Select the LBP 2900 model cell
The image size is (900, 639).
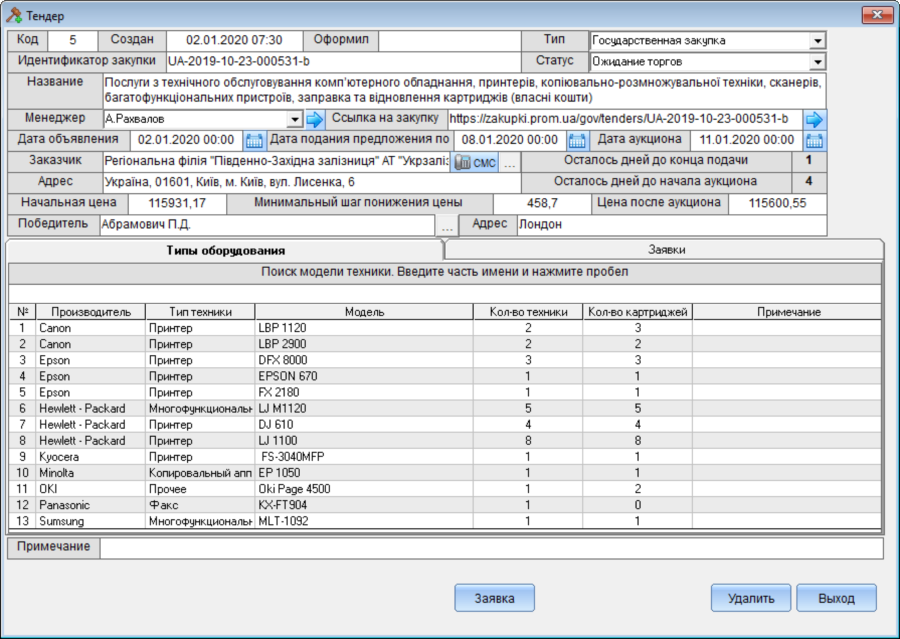coord(364,344)
